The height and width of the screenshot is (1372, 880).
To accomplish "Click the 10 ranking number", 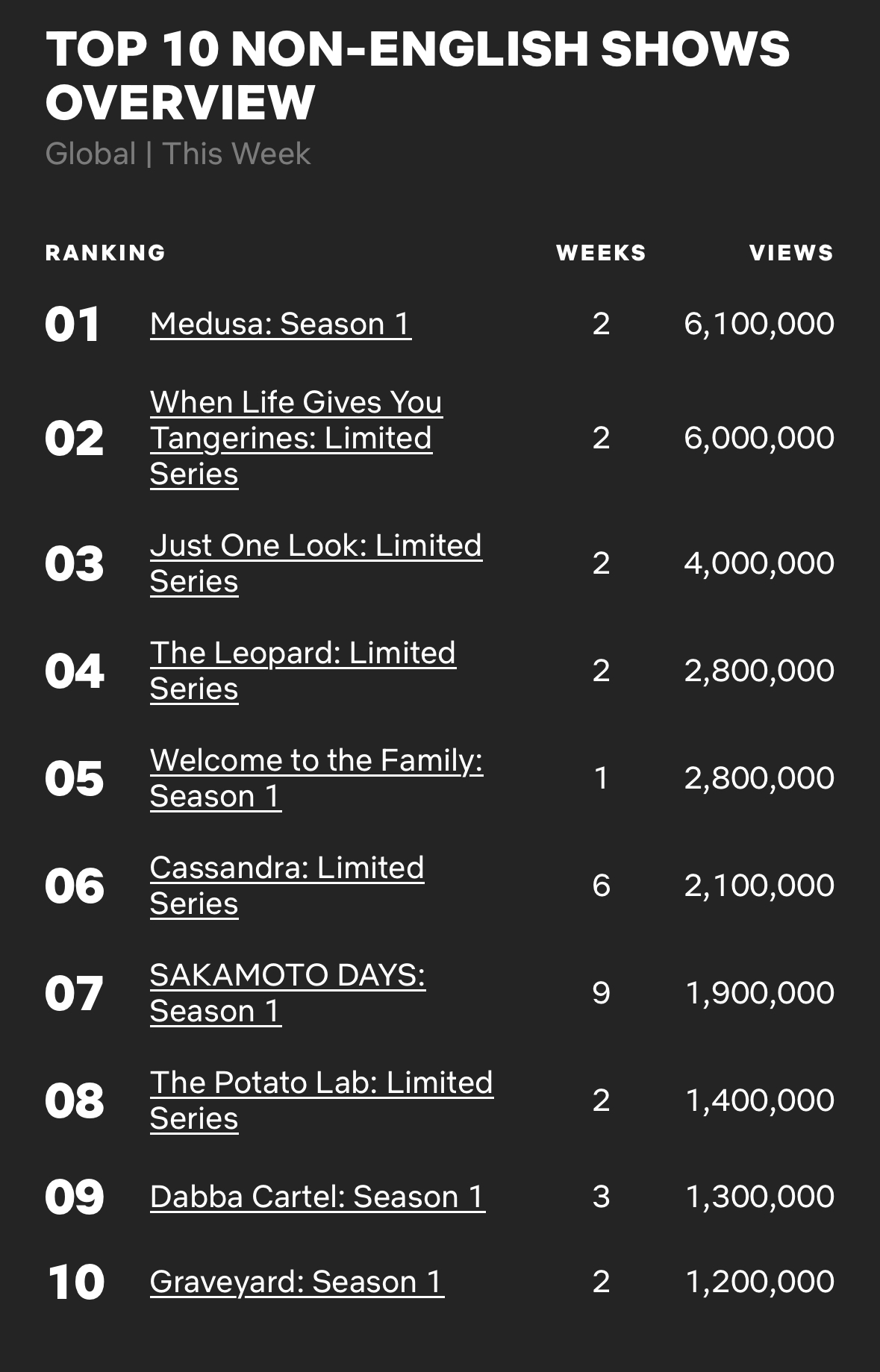I will tap(76, 1282).
